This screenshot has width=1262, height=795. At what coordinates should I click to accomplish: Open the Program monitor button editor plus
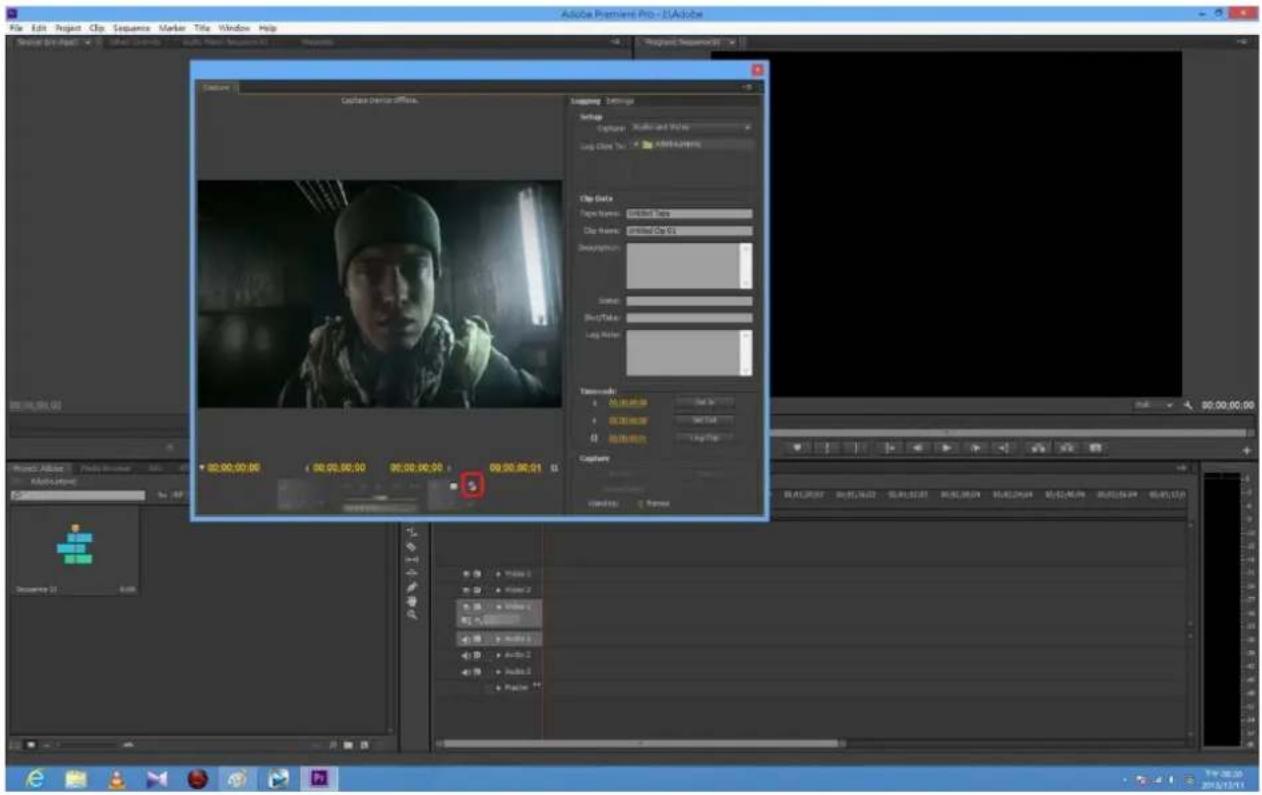coord(1246,451)
